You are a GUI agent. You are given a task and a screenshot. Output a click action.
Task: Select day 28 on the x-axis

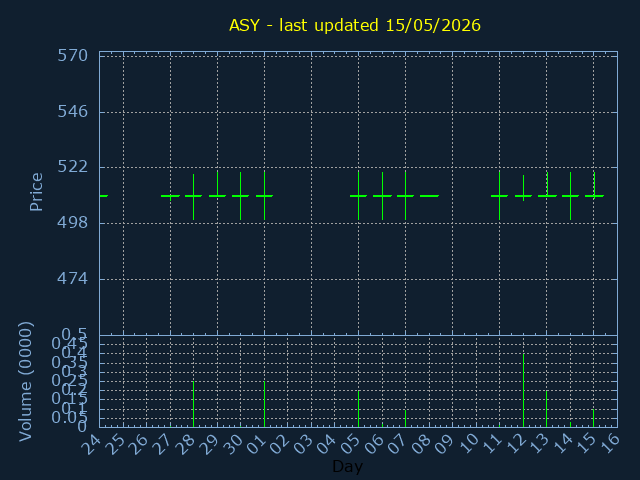[186, 443]
